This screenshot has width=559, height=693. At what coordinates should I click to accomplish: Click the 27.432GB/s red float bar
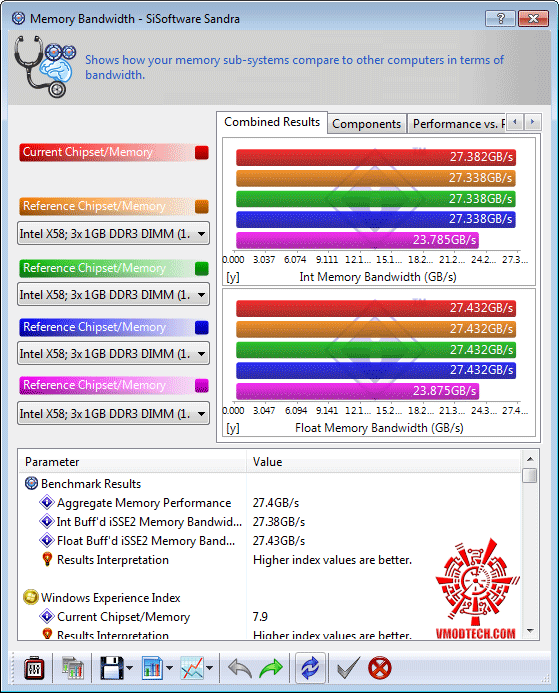376,308
